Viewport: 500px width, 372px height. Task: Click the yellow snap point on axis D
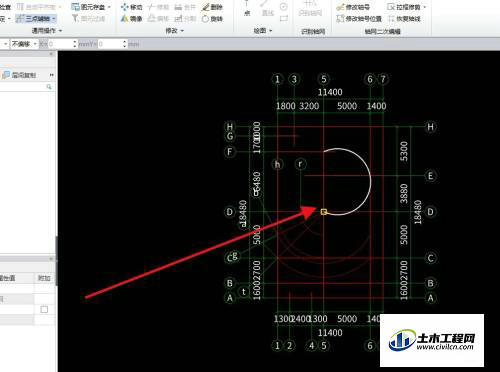(x=324, y=212)
